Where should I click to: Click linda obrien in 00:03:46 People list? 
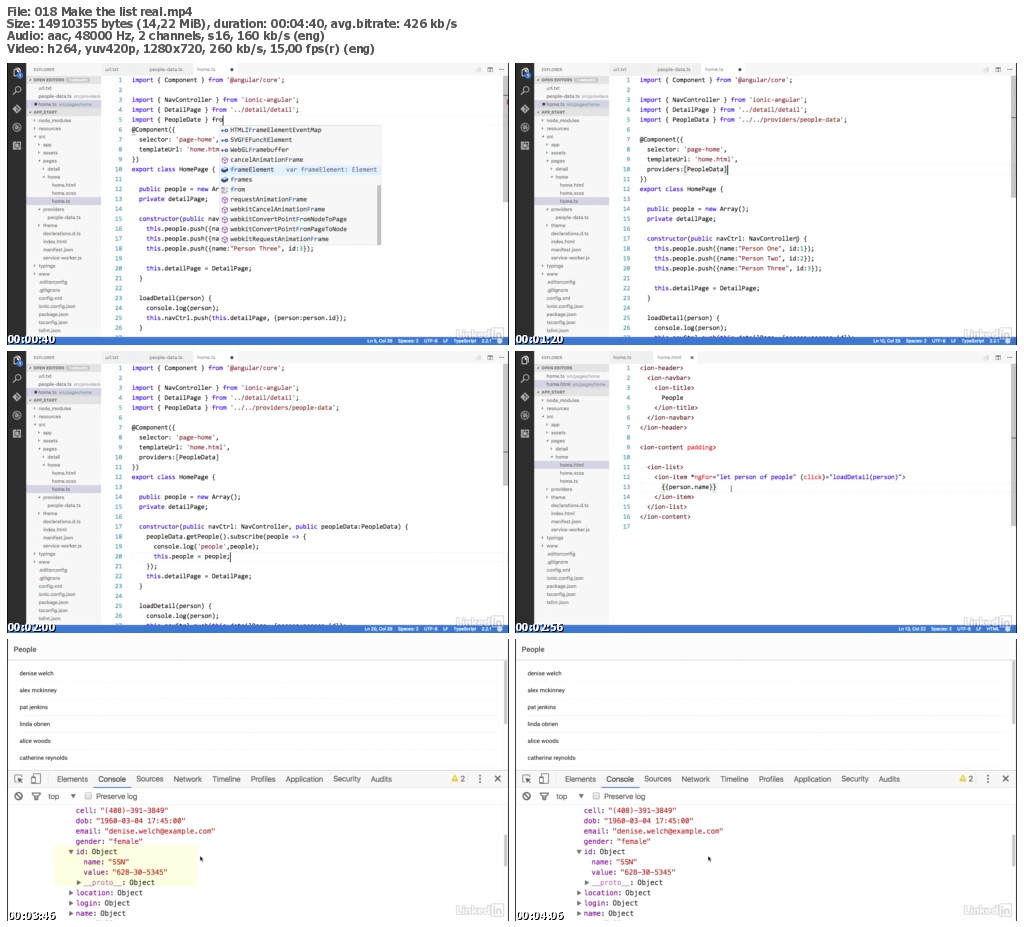pyautogui.click(x=35, y=724)
